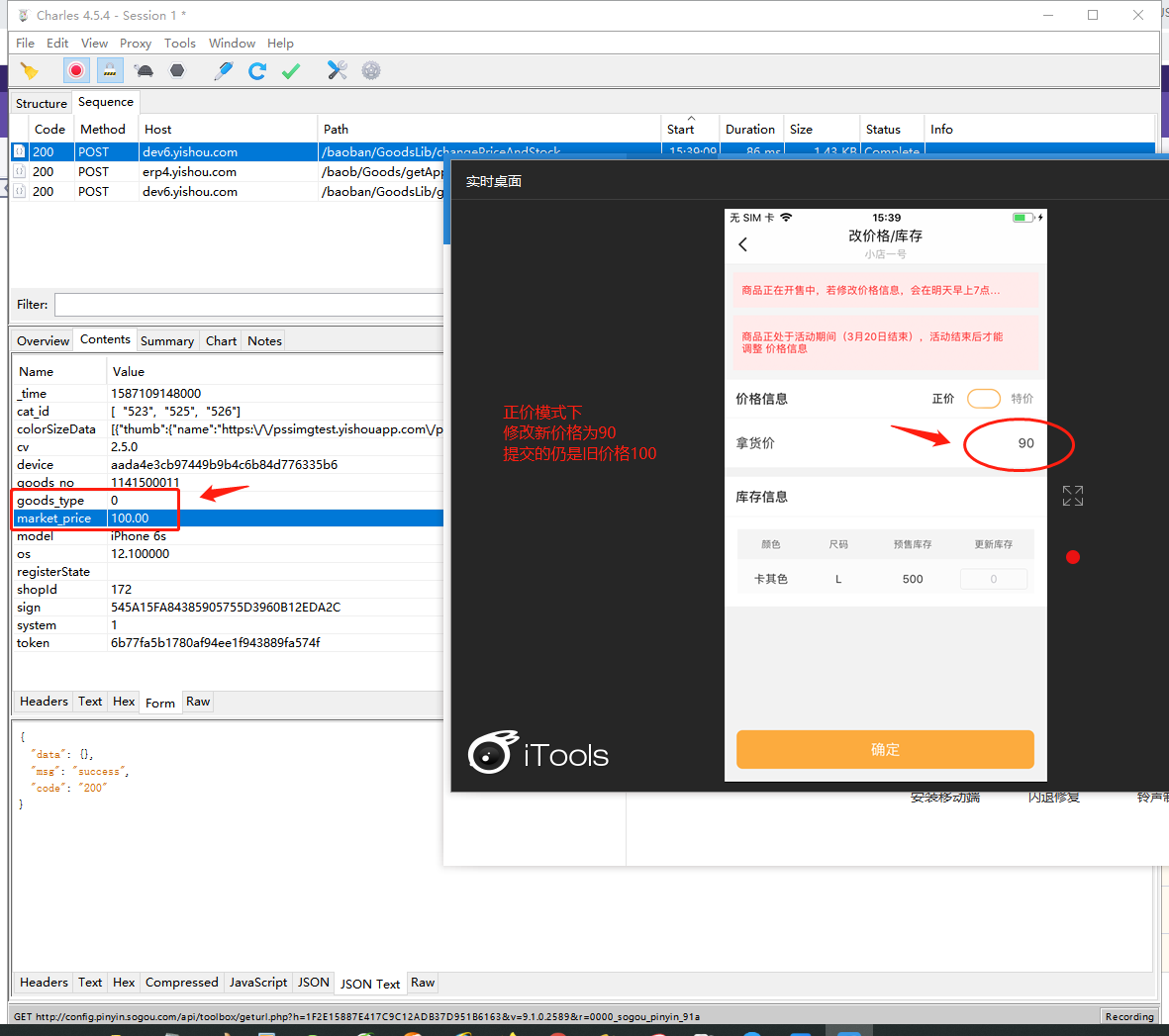Open the Tools wrench icon
Screen dimensions: 1169x1036
pyautogui.click(x=337, y=71)
